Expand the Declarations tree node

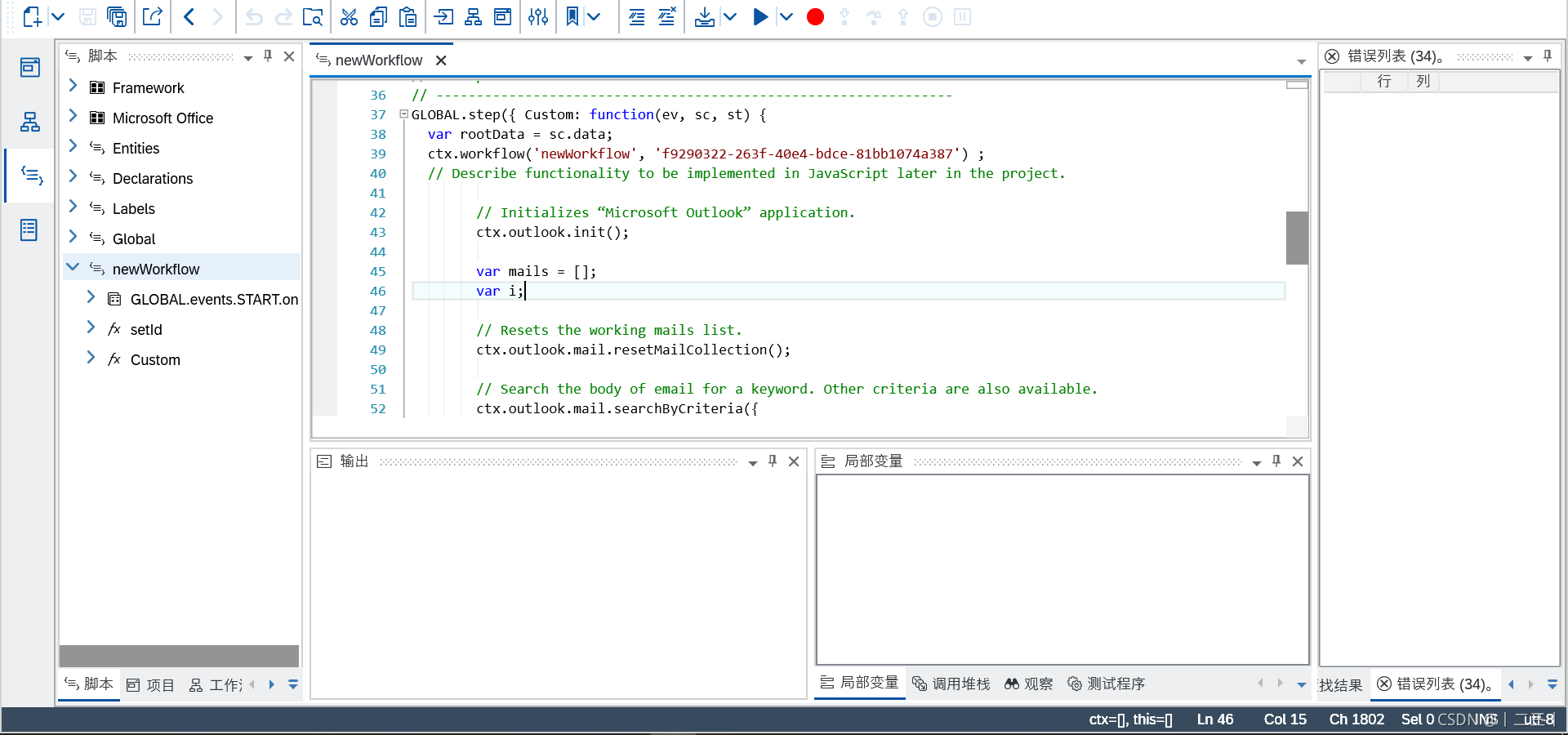pos(73,176)
